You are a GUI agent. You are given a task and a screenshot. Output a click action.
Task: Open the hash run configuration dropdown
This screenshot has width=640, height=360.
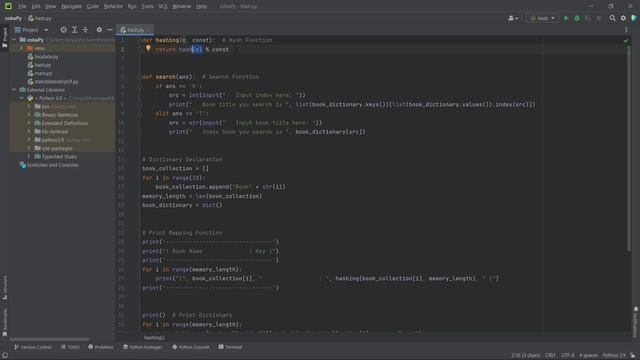[542, 18]
